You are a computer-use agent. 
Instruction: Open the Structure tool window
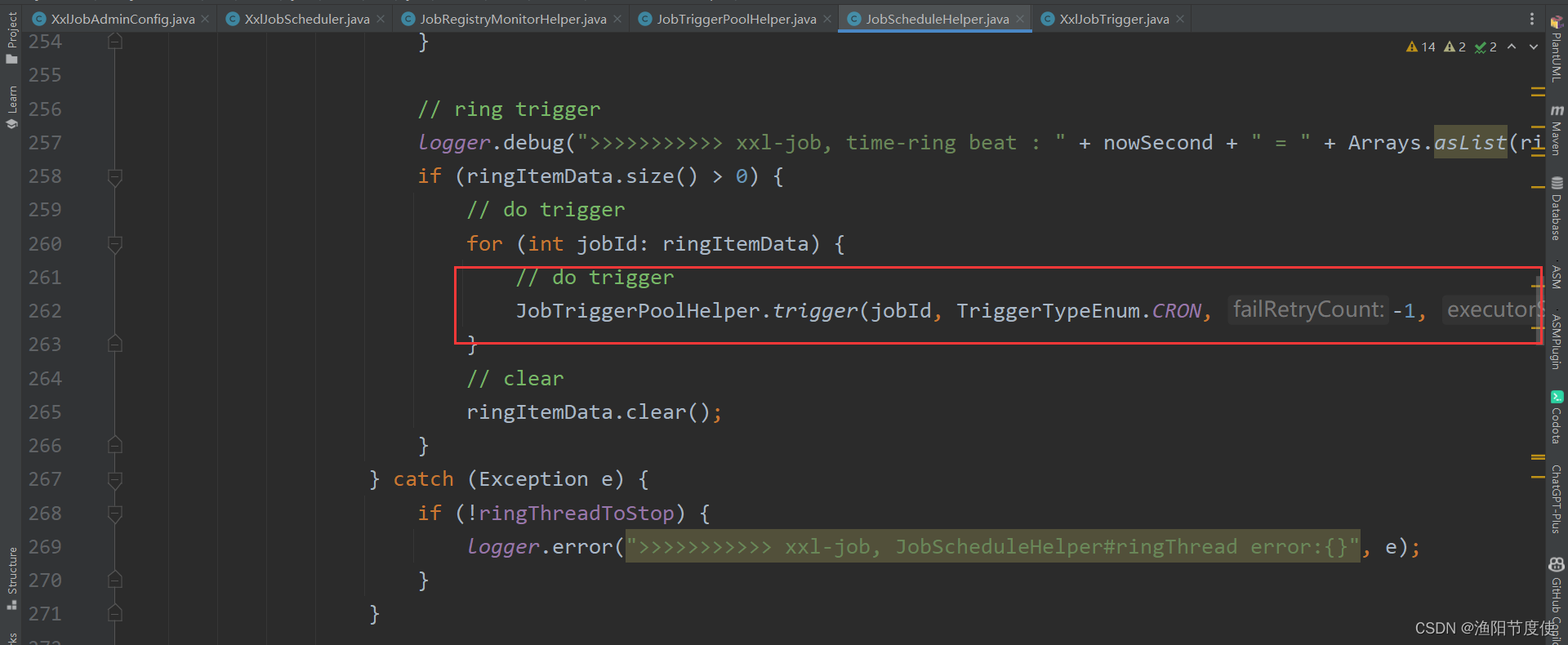tap(11, 578)
